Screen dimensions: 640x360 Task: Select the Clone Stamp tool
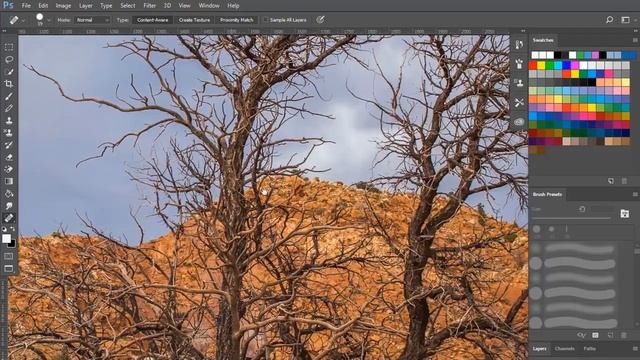[x=9, y=120]
